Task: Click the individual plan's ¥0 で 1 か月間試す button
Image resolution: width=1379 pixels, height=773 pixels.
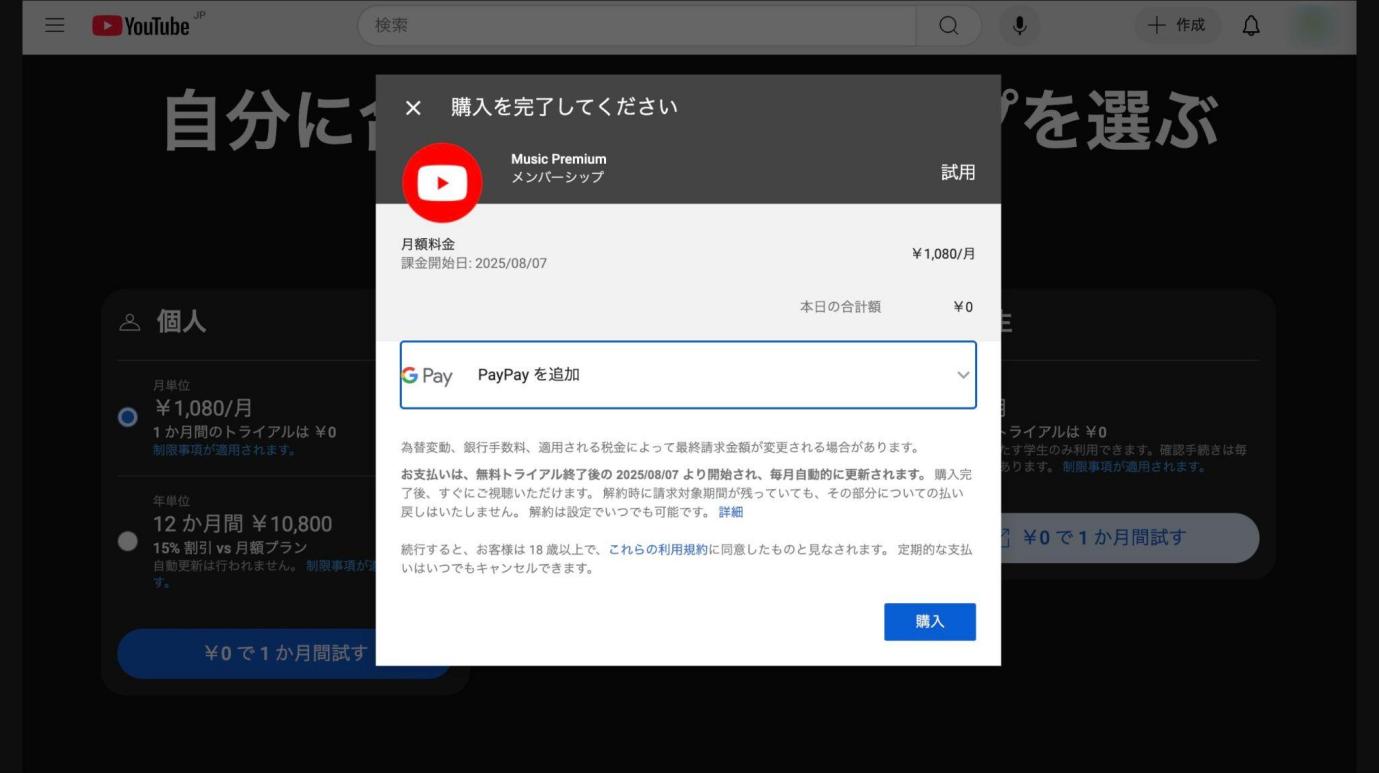Action: (284, 654)
